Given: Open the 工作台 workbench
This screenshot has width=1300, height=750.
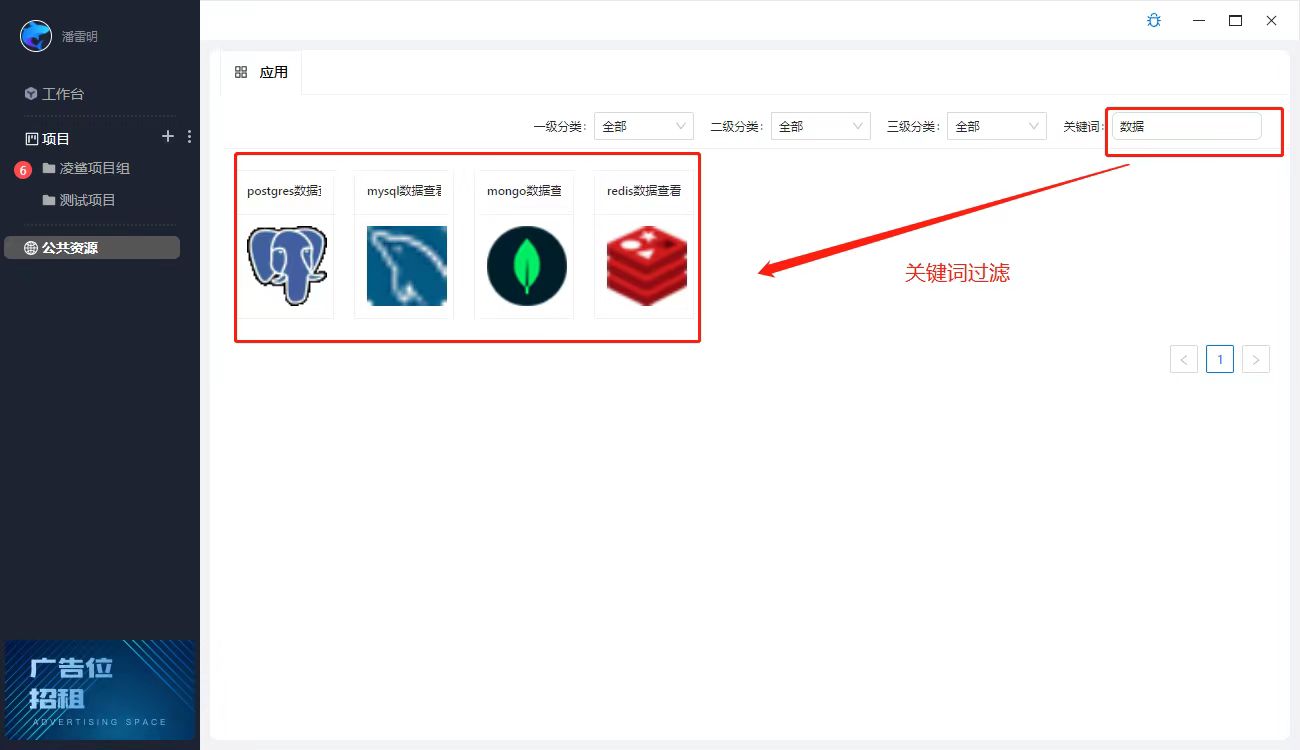Looking at the screenshot, I should pos(62,94).
